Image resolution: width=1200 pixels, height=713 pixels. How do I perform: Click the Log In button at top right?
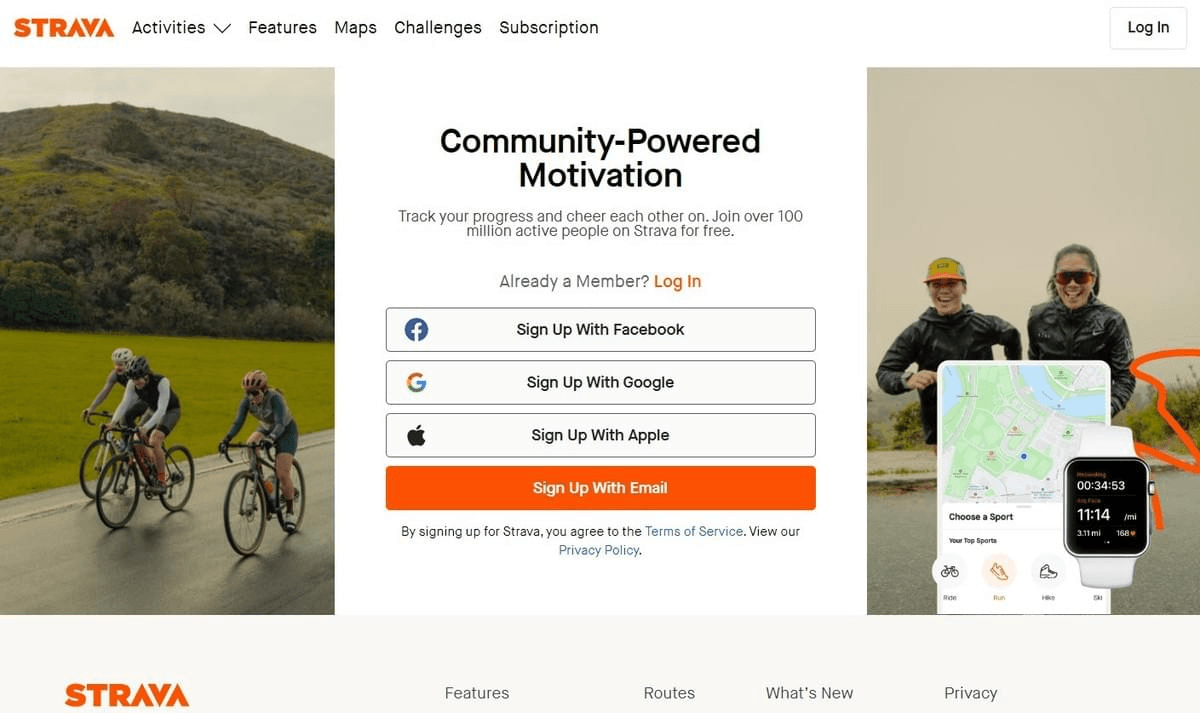tap(1147, 28)
